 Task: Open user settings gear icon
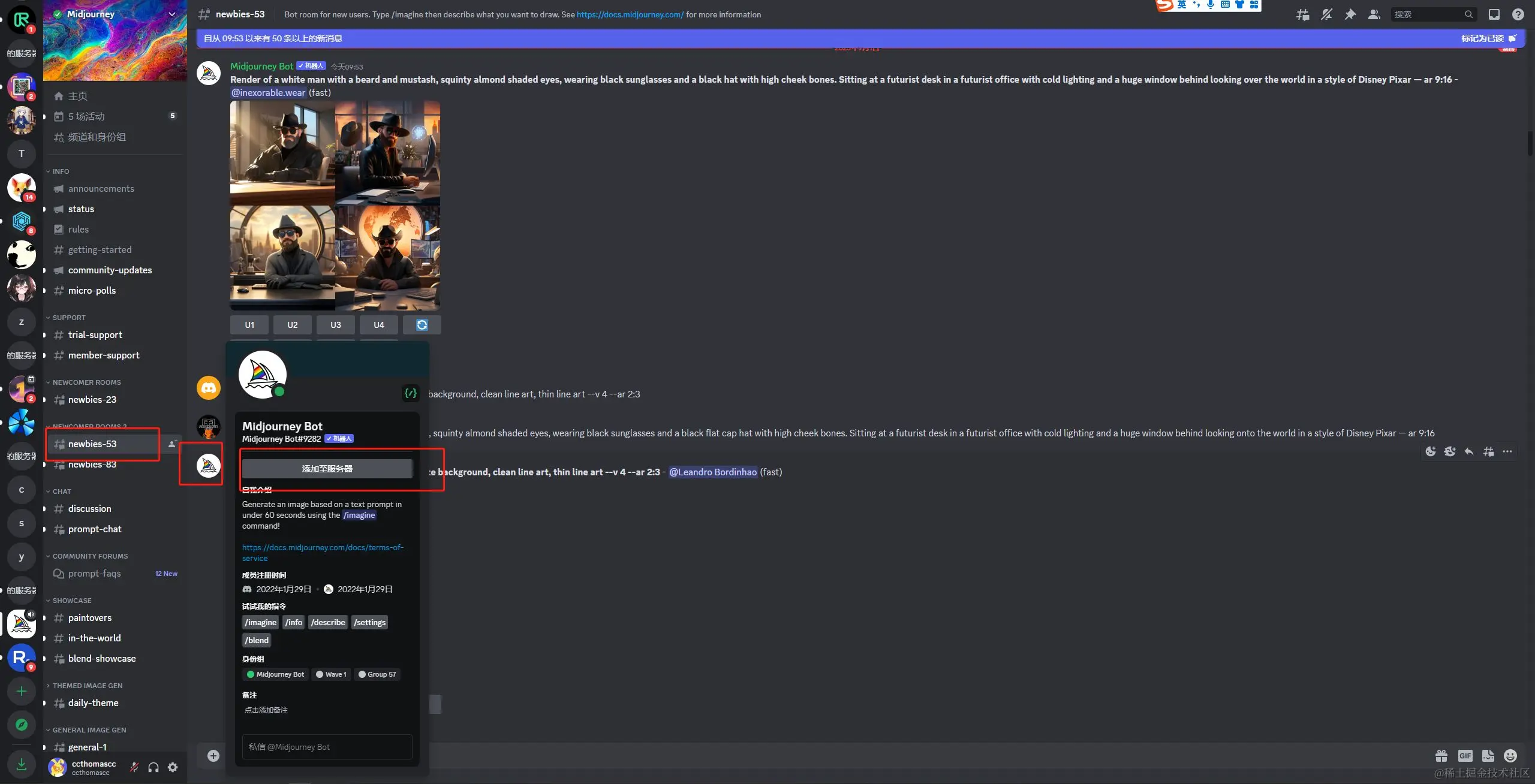click(173, 767)
